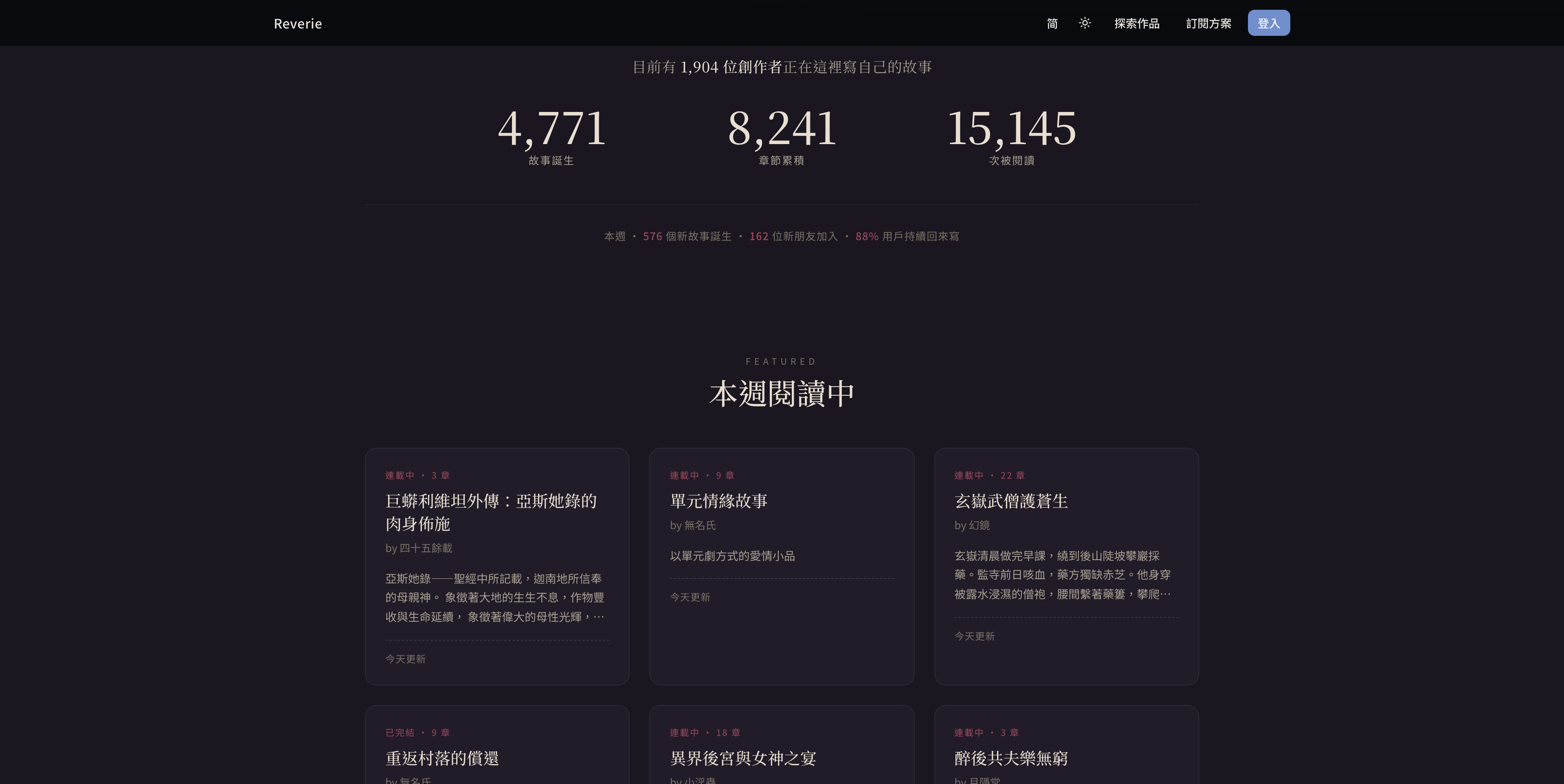The image size is (1564, 784).
Task: Click the 登入 login button
Action: tap(1268, 23)
